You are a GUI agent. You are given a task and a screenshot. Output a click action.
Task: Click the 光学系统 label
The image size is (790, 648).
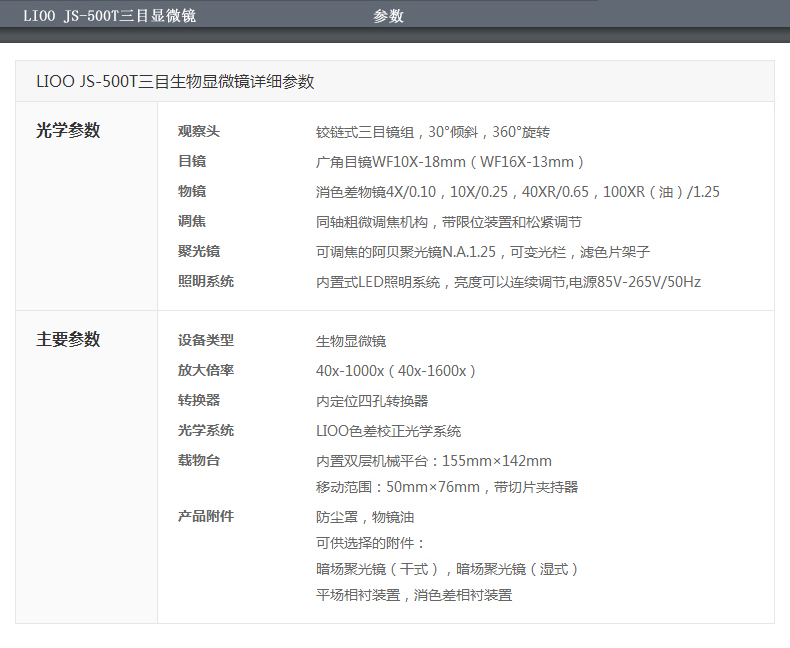(x=206, y=430)
